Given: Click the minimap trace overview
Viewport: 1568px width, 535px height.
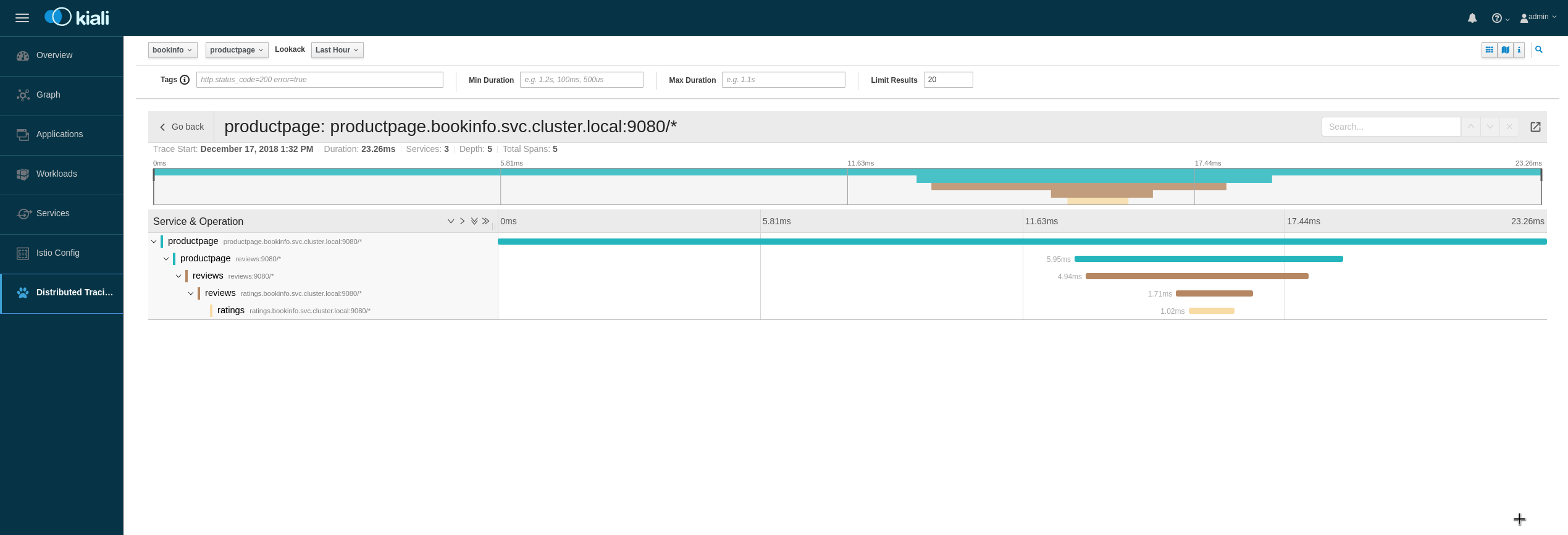Looking at the screenshot, I should (847, 187).
